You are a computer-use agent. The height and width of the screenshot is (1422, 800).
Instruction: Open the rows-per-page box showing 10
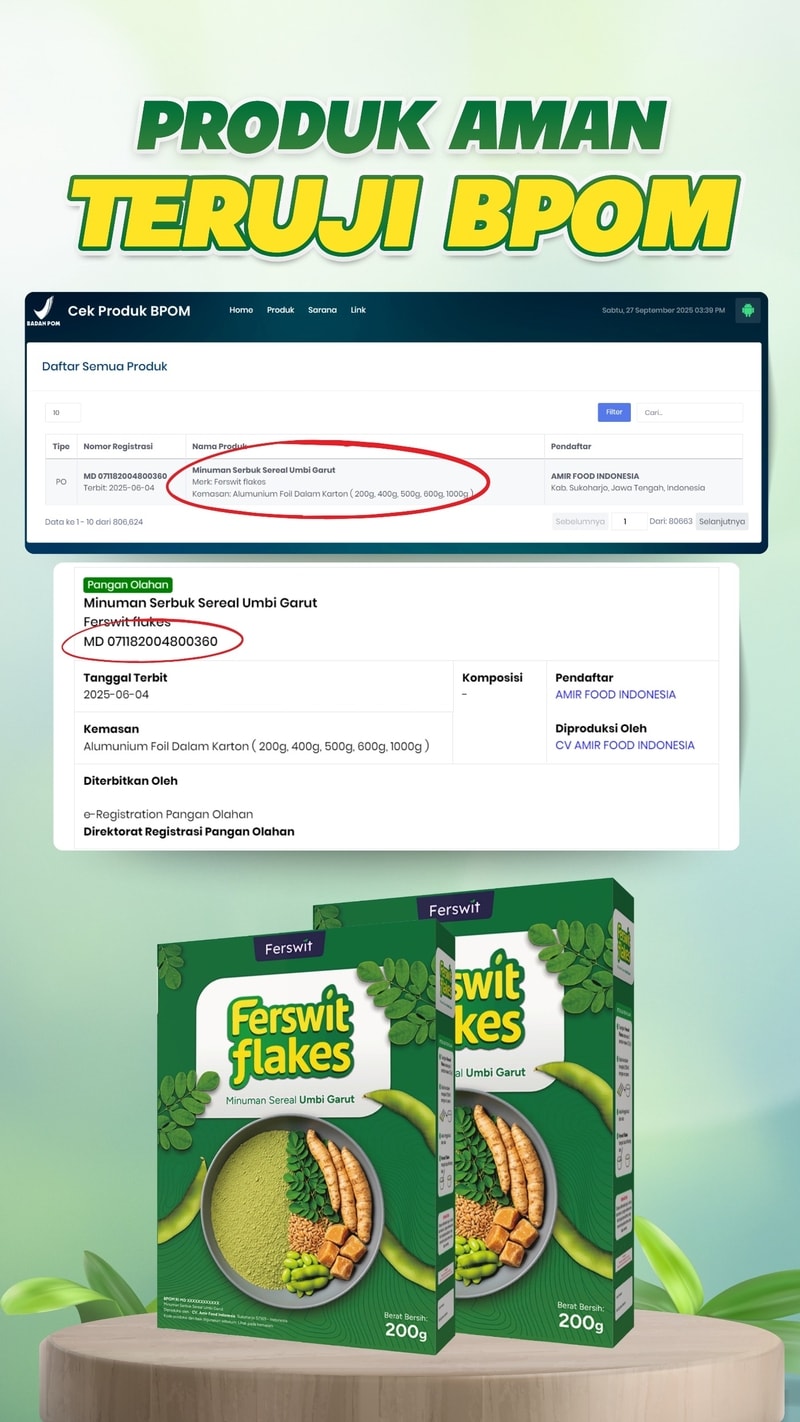coord(63,412)
